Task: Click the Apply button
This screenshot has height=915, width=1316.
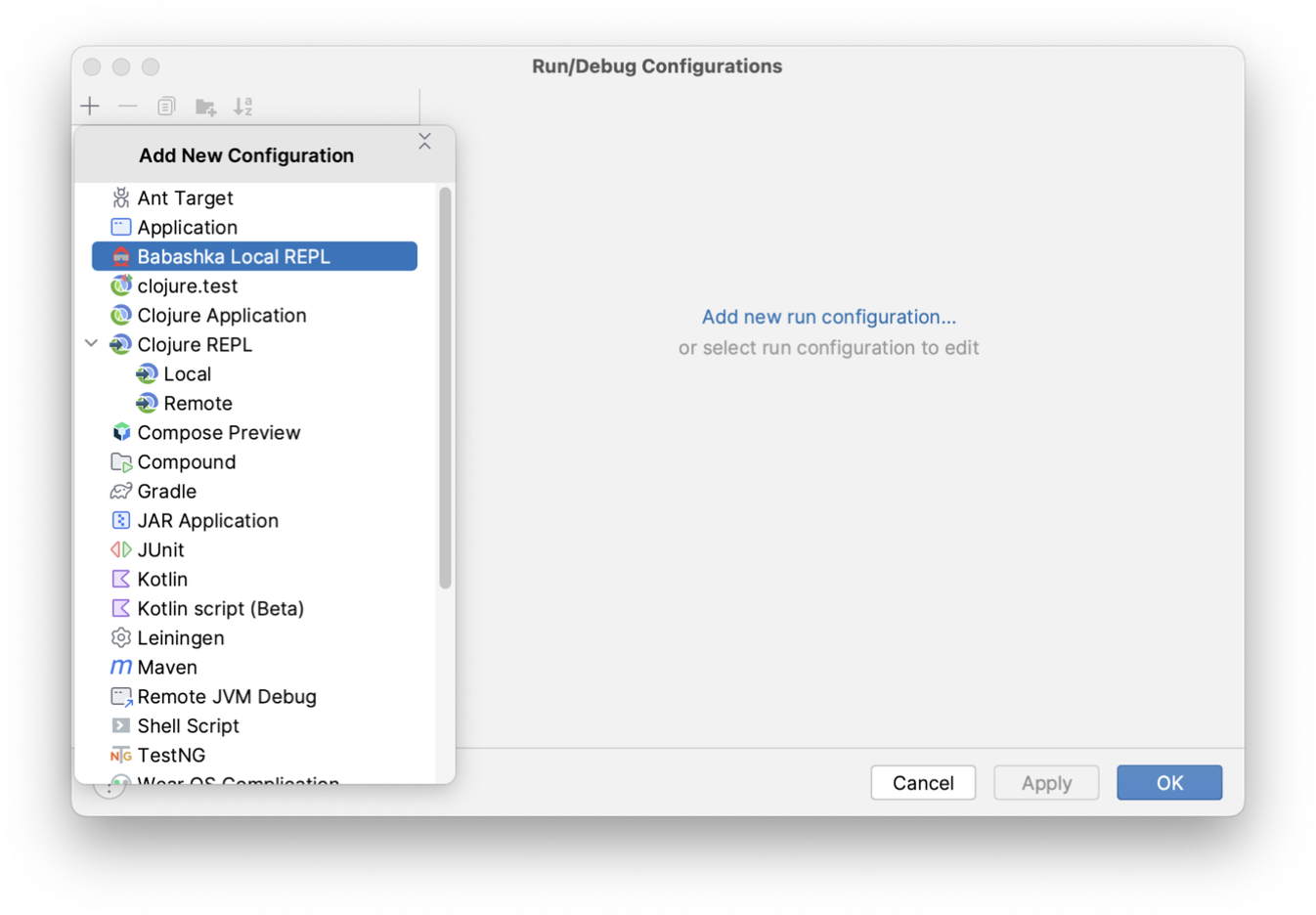Action: click(1046, 783)
